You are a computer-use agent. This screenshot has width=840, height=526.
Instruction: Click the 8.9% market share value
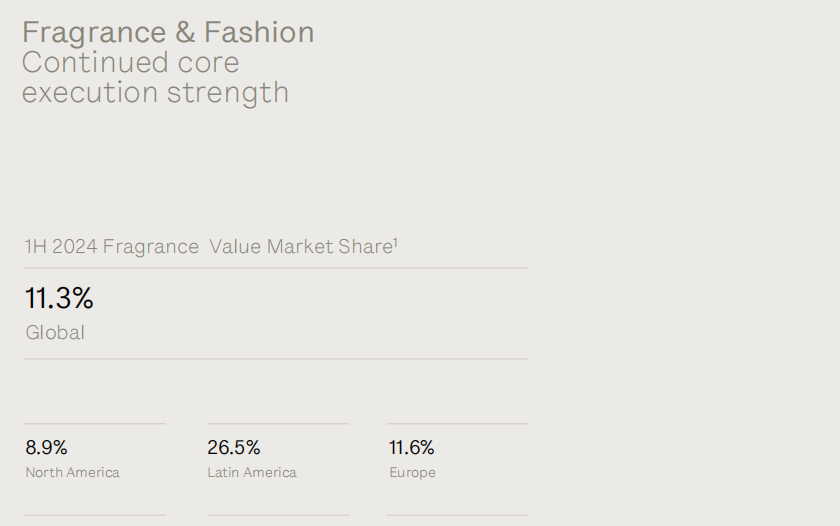46,448
